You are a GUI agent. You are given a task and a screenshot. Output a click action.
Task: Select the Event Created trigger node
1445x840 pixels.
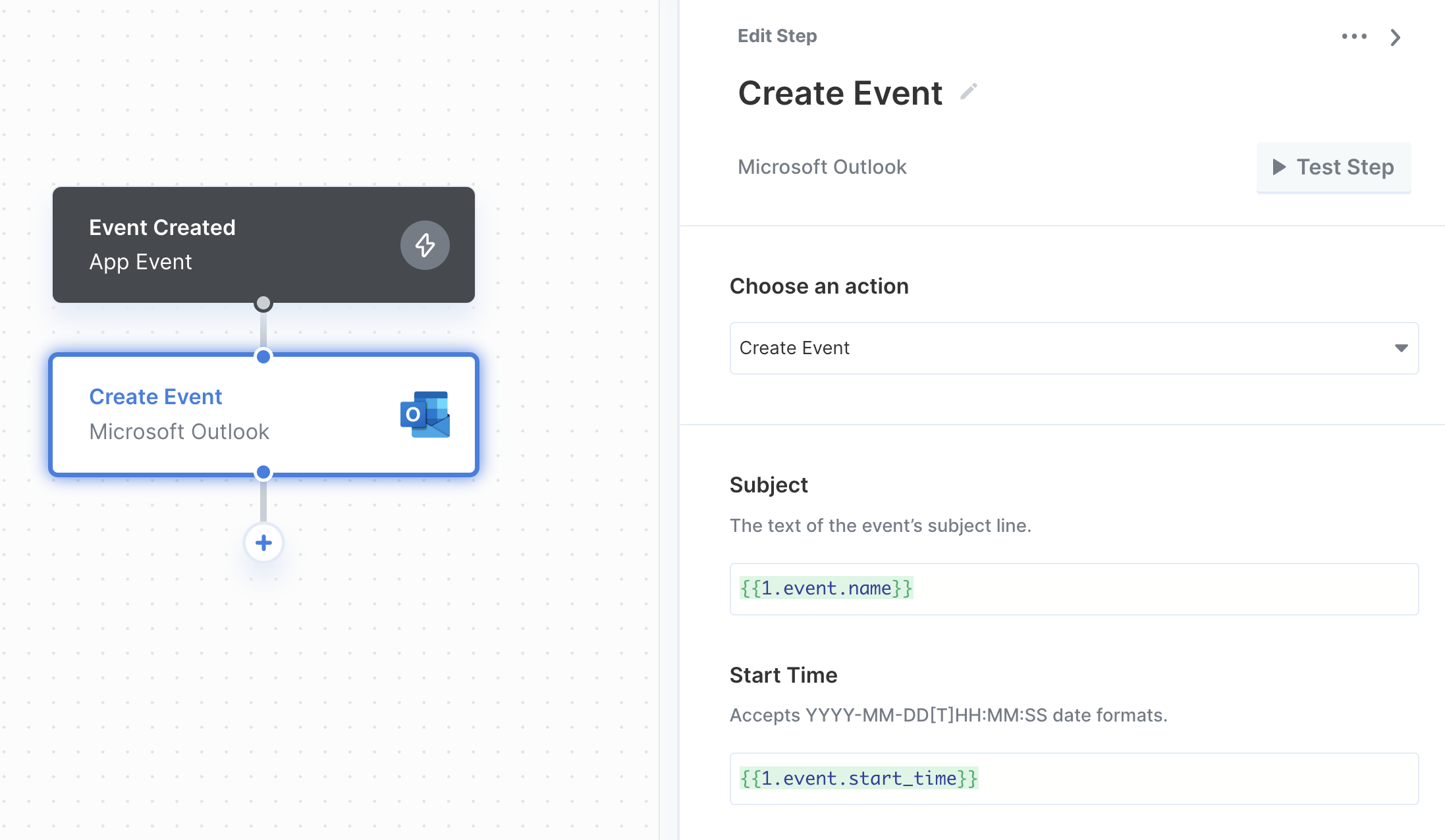[263, 245]
